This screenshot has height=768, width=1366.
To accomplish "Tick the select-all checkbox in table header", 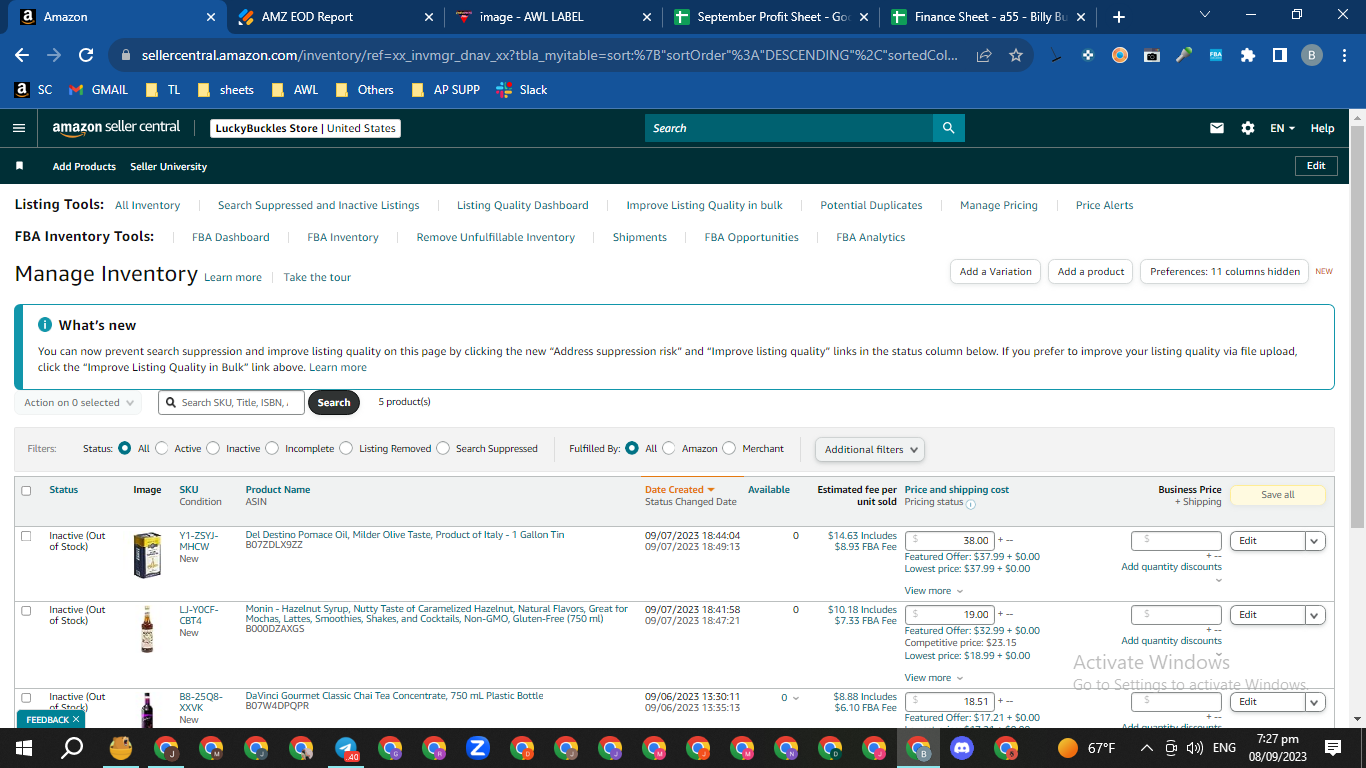I will click(26, 491).
